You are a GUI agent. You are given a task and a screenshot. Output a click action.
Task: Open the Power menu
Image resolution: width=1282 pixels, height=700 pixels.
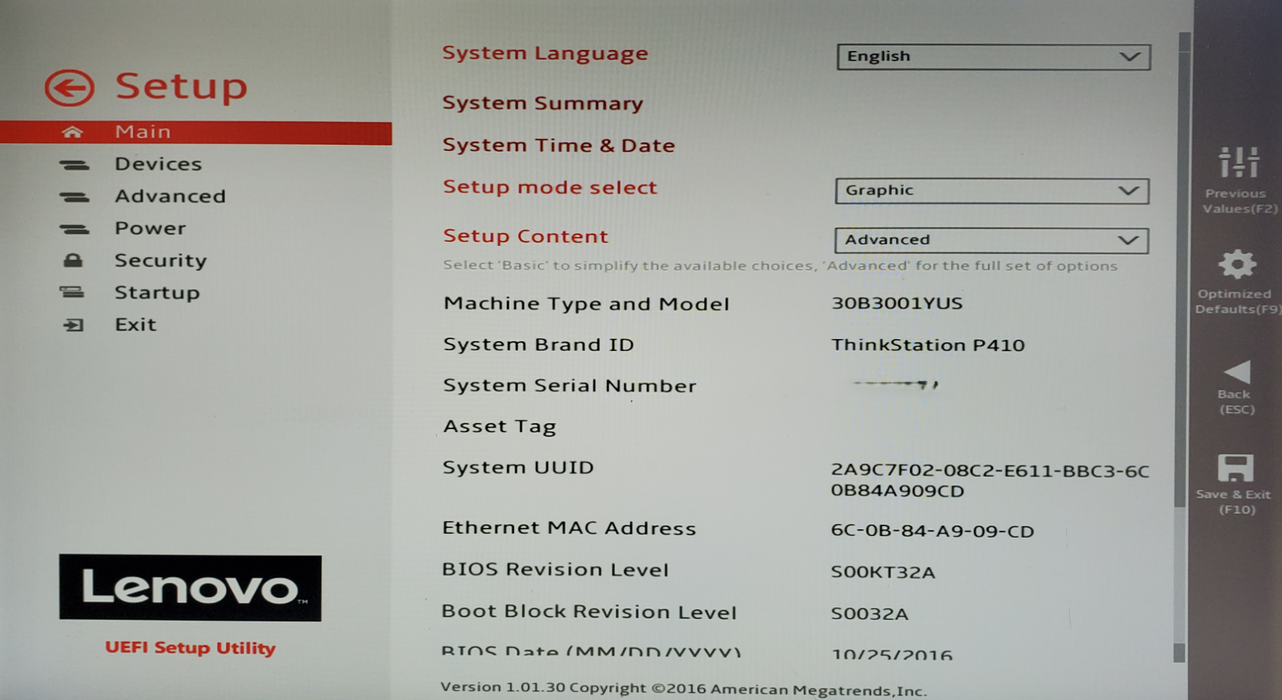150,228
